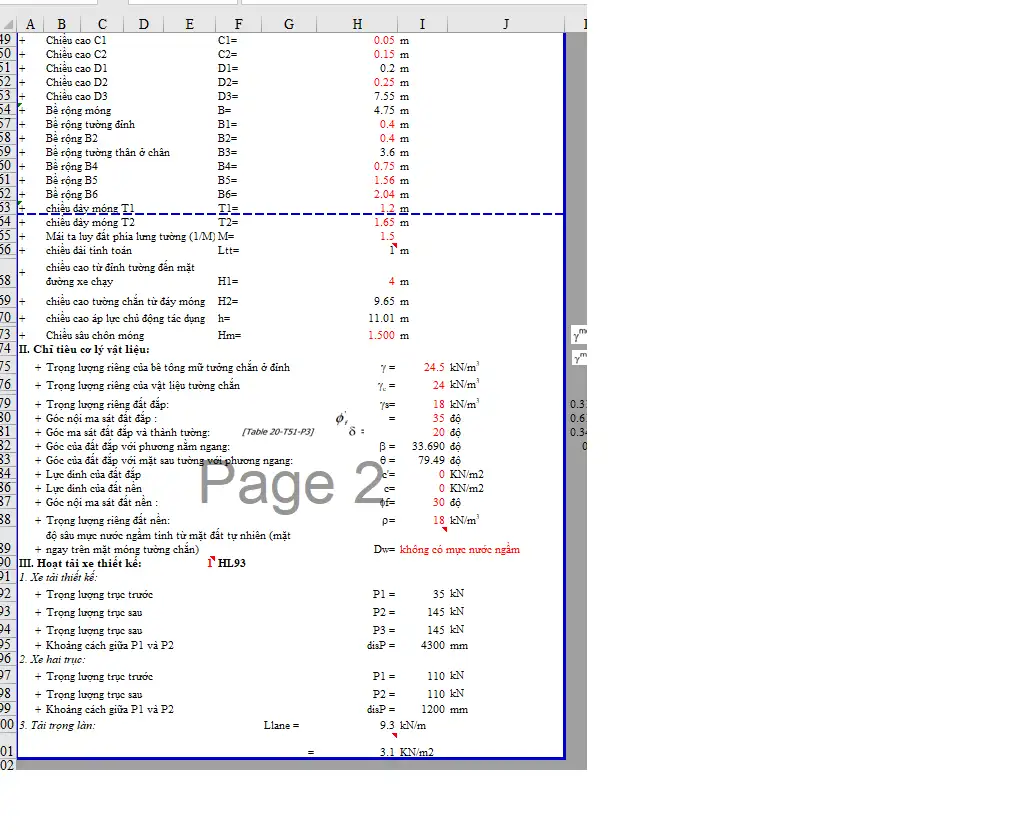Select the 'Chiều cao C1' label cell
This screenshot has width=1036, height=840.
point(76,40)
